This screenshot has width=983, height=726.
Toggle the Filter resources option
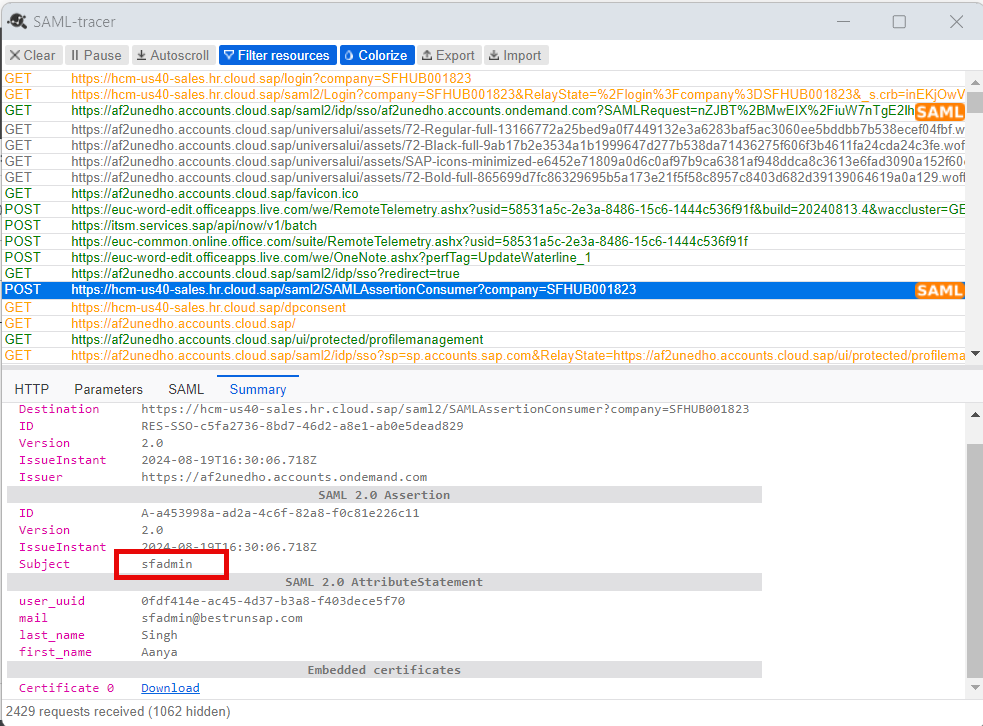(x=277, y=55)
